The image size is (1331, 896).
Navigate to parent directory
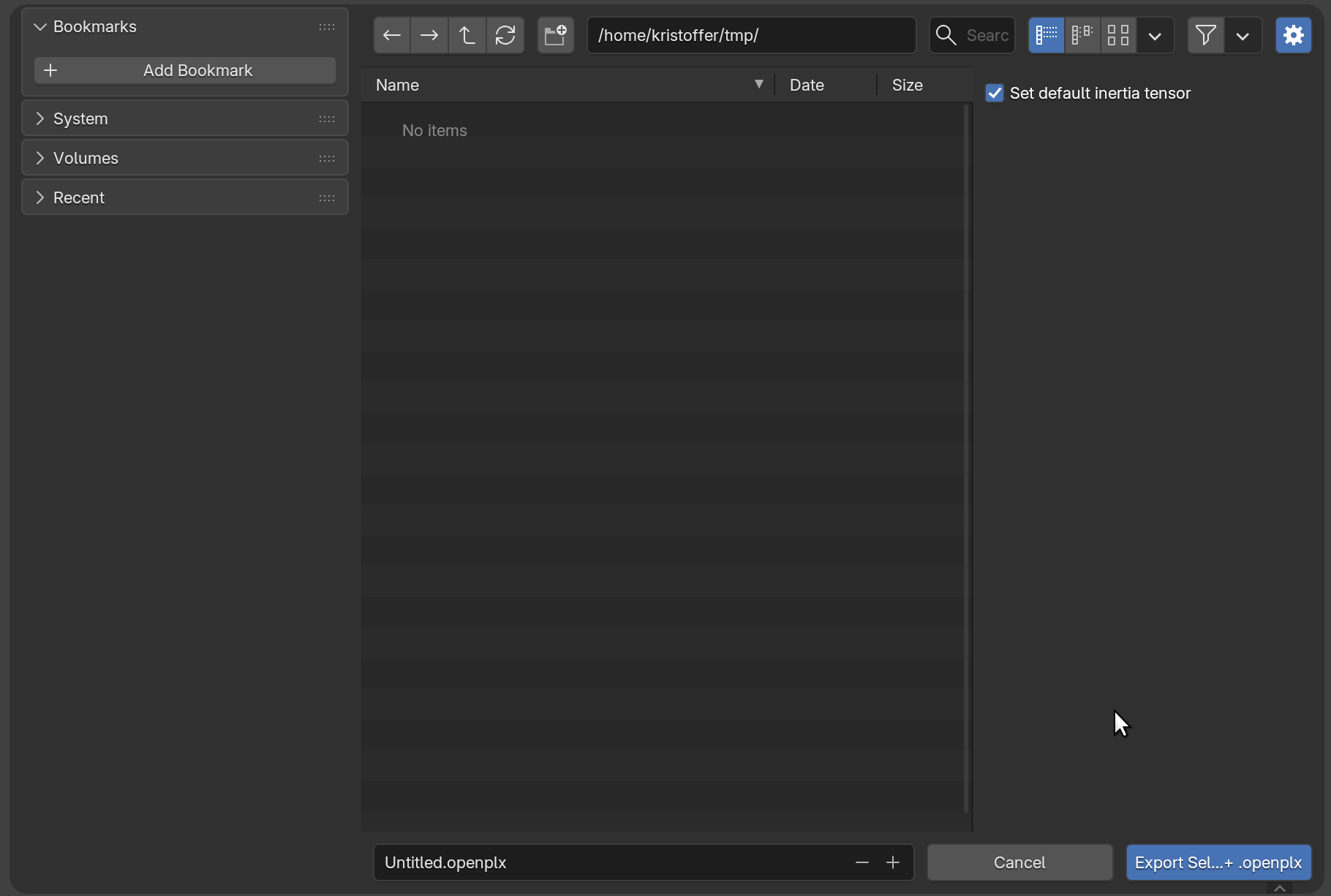(x=467, y=35)
